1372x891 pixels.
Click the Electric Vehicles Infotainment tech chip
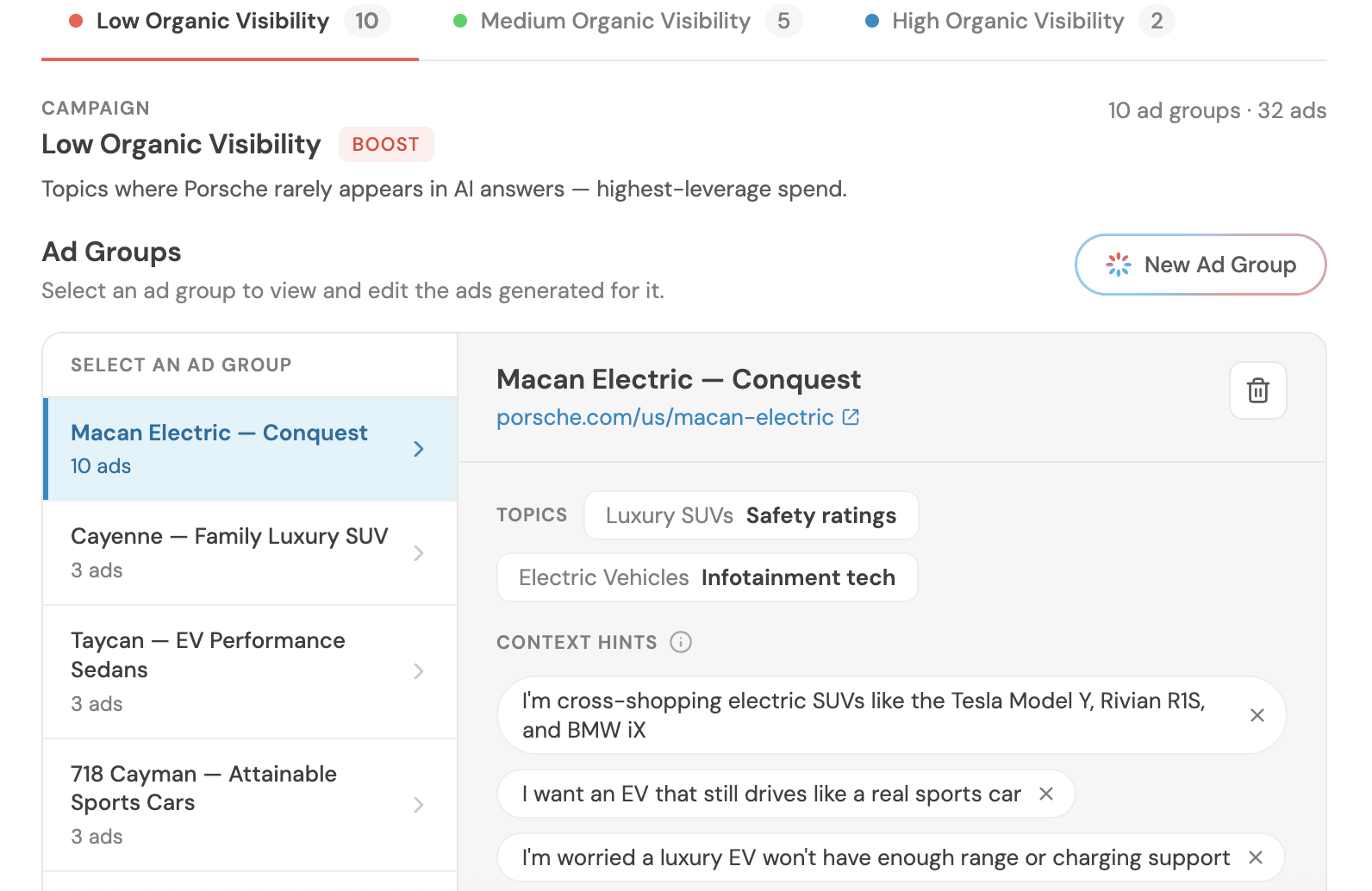(x=708, y=577)
